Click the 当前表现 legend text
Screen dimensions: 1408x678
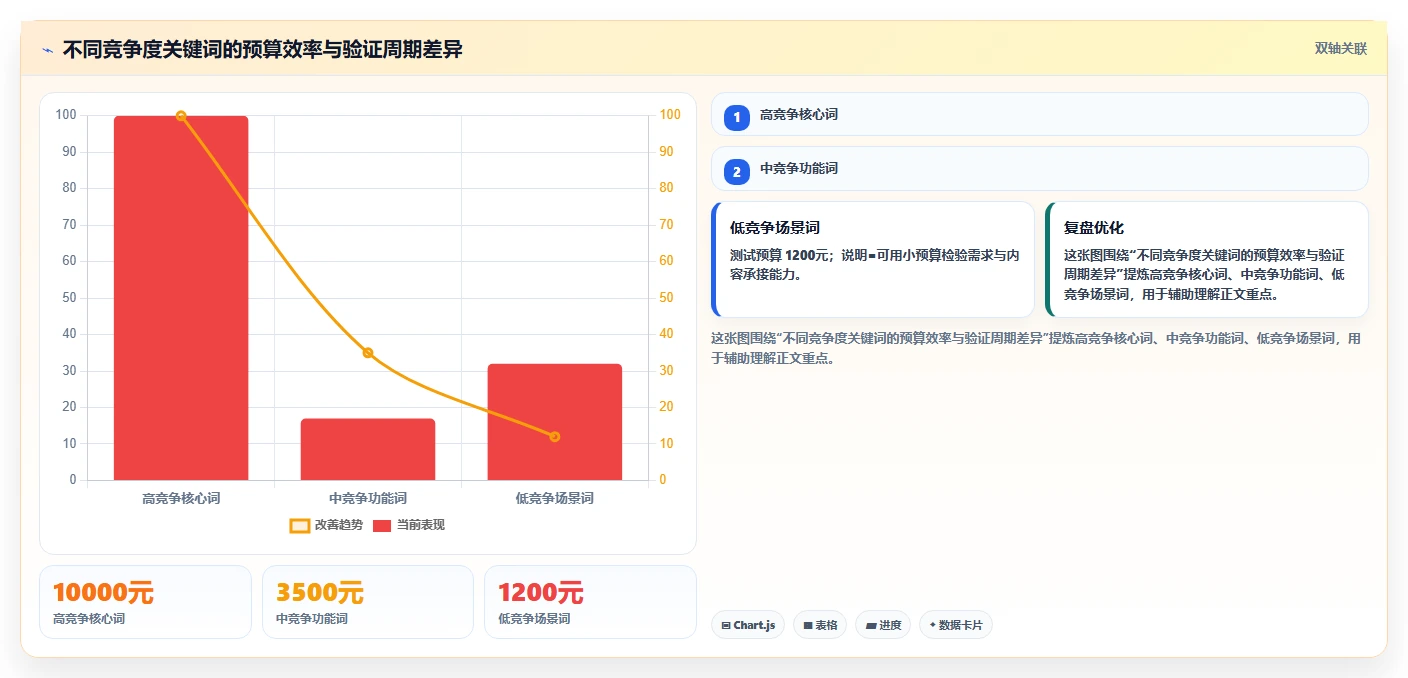click(421, 525)
